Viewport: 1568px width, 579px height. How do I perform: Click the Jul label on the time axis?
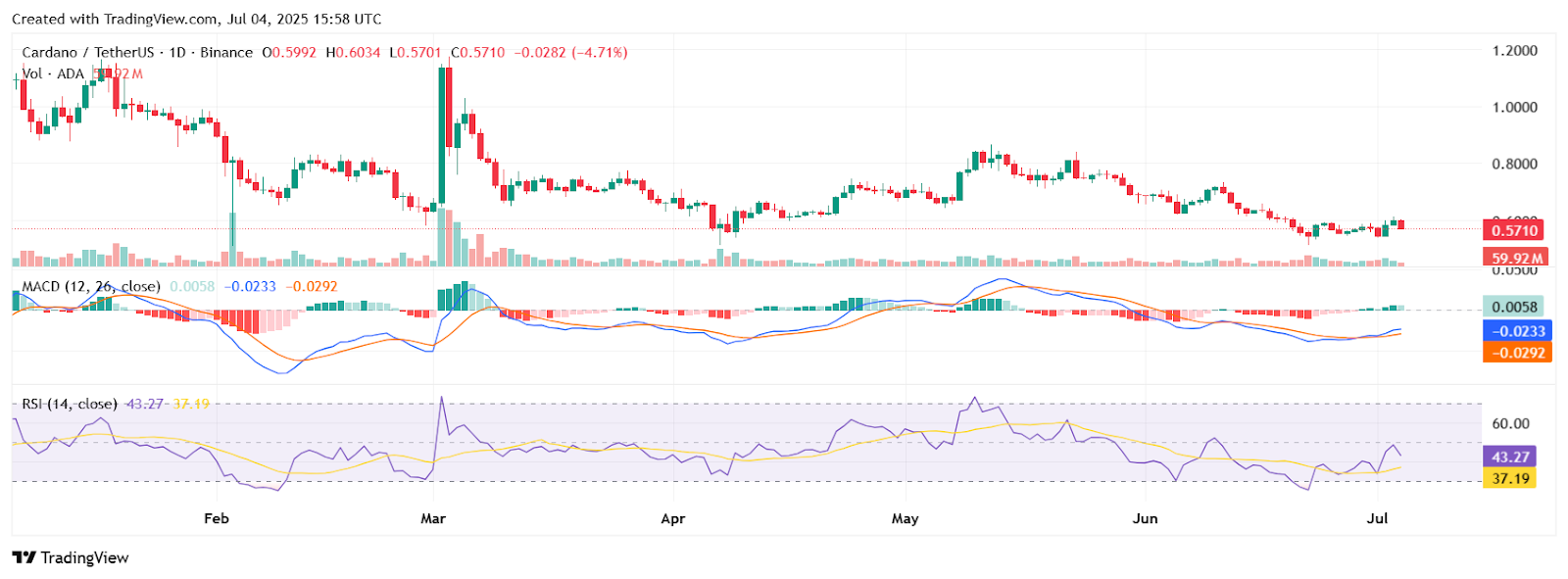click(1377, 518)
